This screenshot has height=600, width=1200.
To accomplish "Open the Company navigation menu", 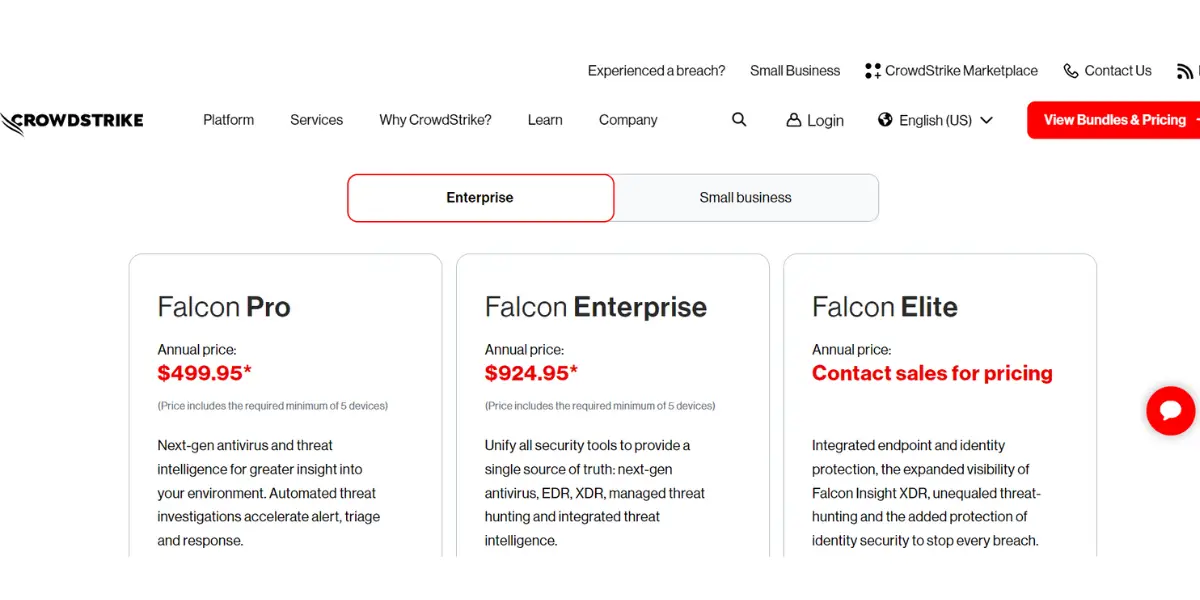I will click(628, 120).
